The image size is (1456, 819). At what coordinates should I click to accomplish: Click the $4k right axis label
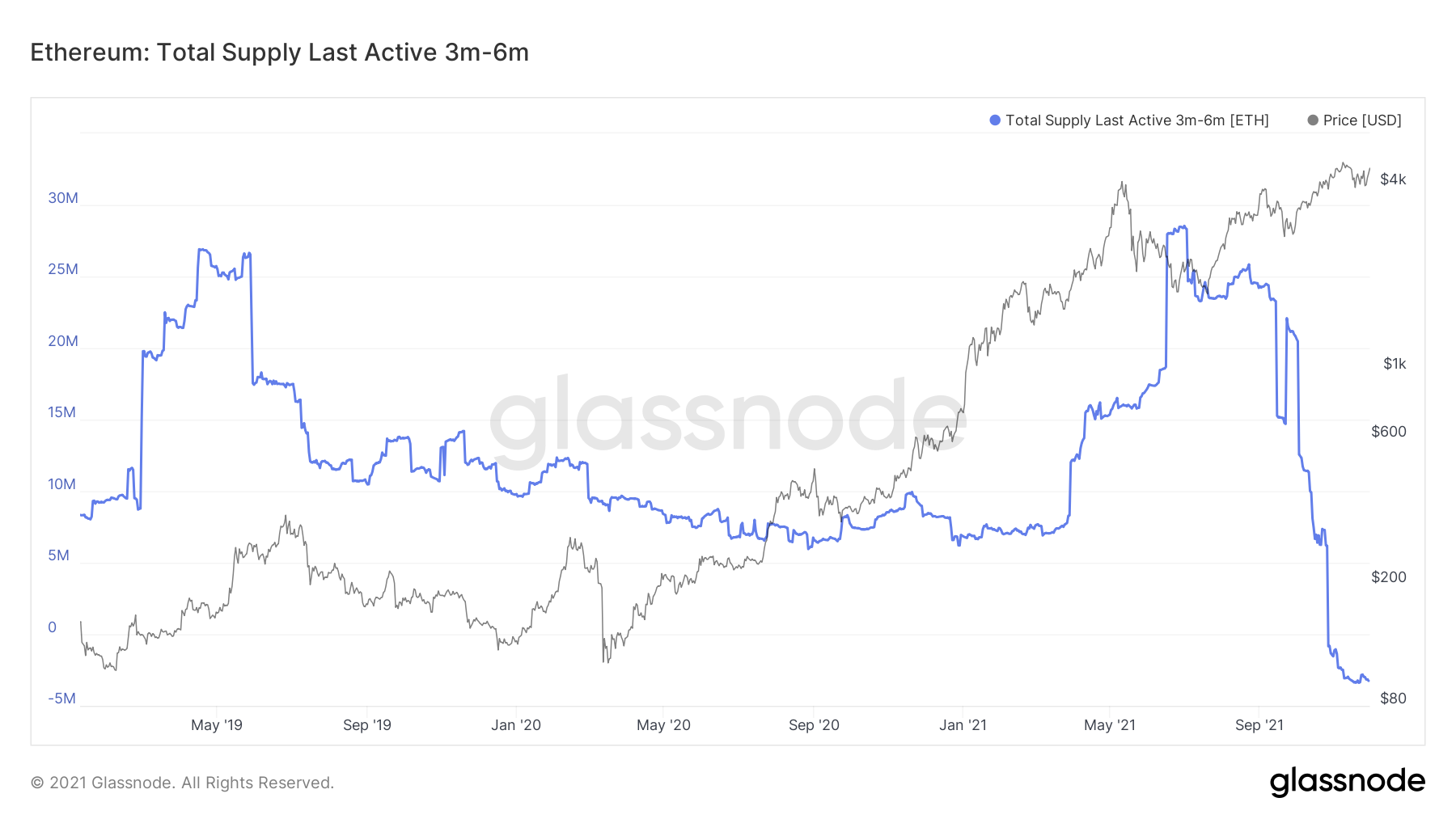pyautogui.click(x=1393, y=179)
